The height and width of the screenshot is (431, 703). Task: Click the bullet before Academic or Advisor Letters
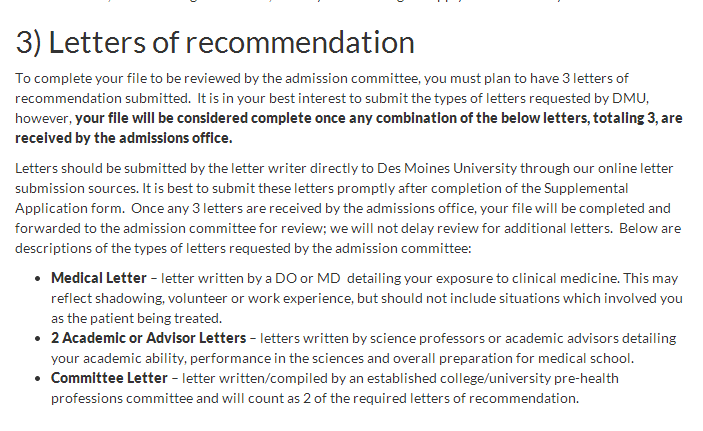point(38,339)
